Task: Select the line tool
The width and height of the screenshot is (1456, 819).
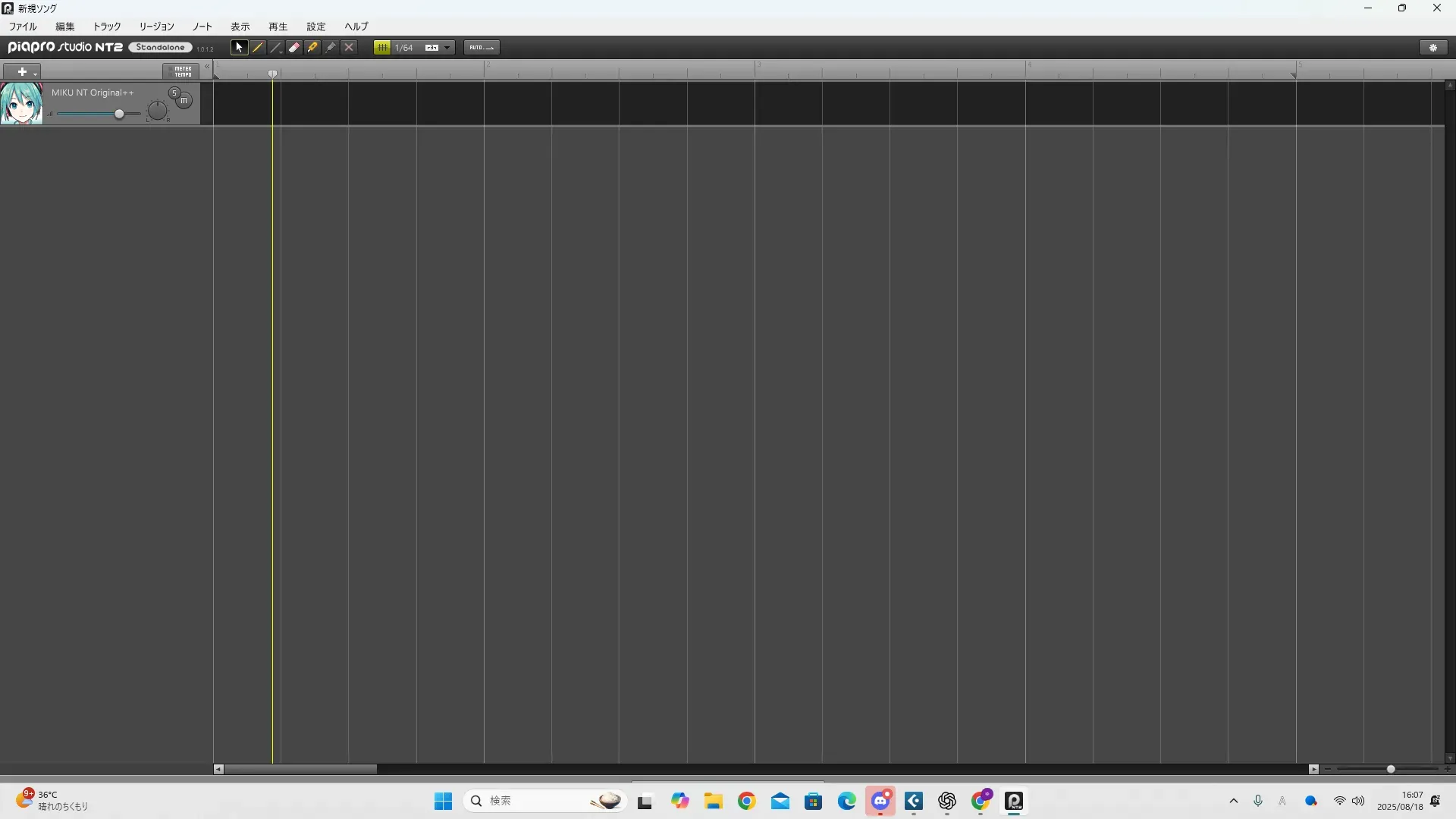Action: tap(276, 48)
